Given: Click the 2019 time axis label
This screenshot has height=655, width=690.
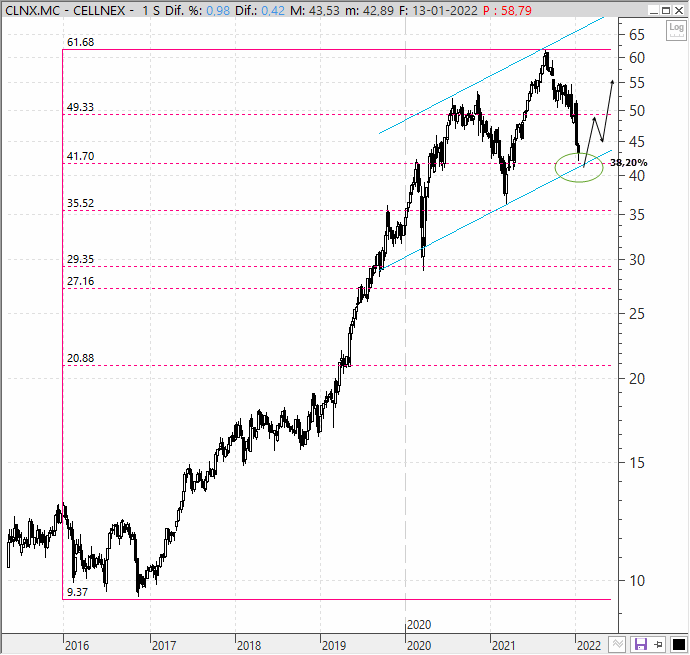Looking at the screenshot, I should 334,646.
